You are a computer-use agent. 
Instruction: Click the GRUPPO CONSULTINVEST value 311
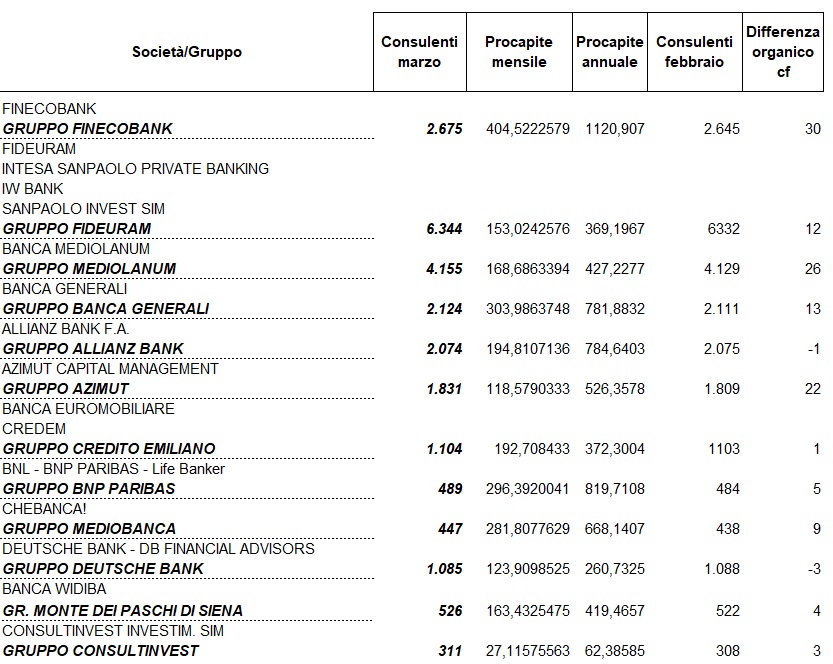coord(450,651)
